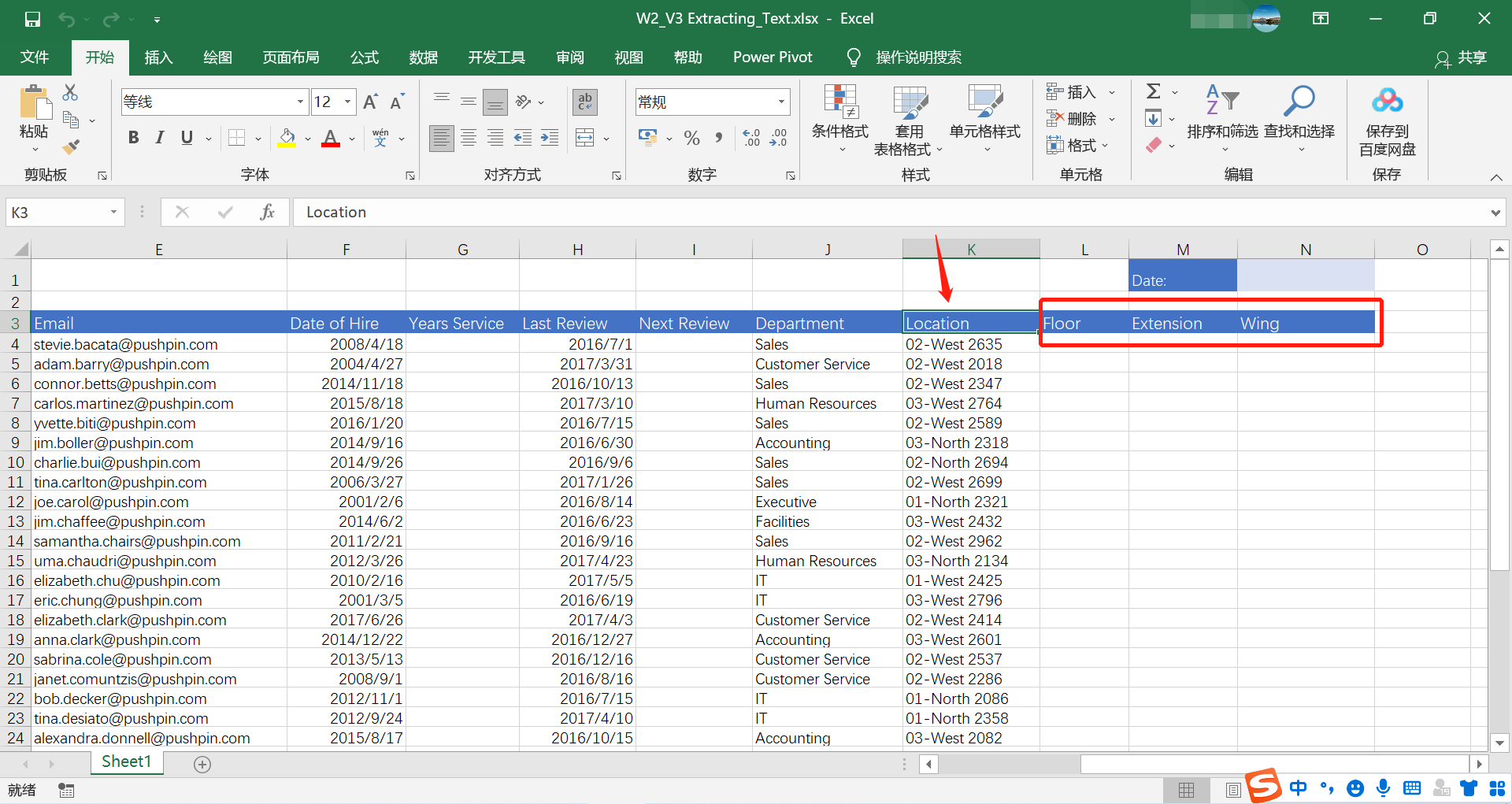
Task: Apply format painter brush
Action: tap(71, 146)
